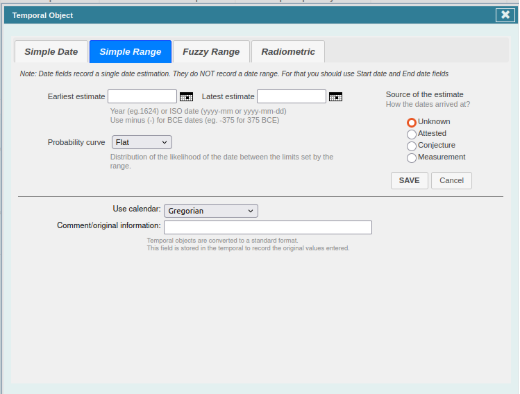Click the SAVE button
Screen dimensions: 520x394
409,180
